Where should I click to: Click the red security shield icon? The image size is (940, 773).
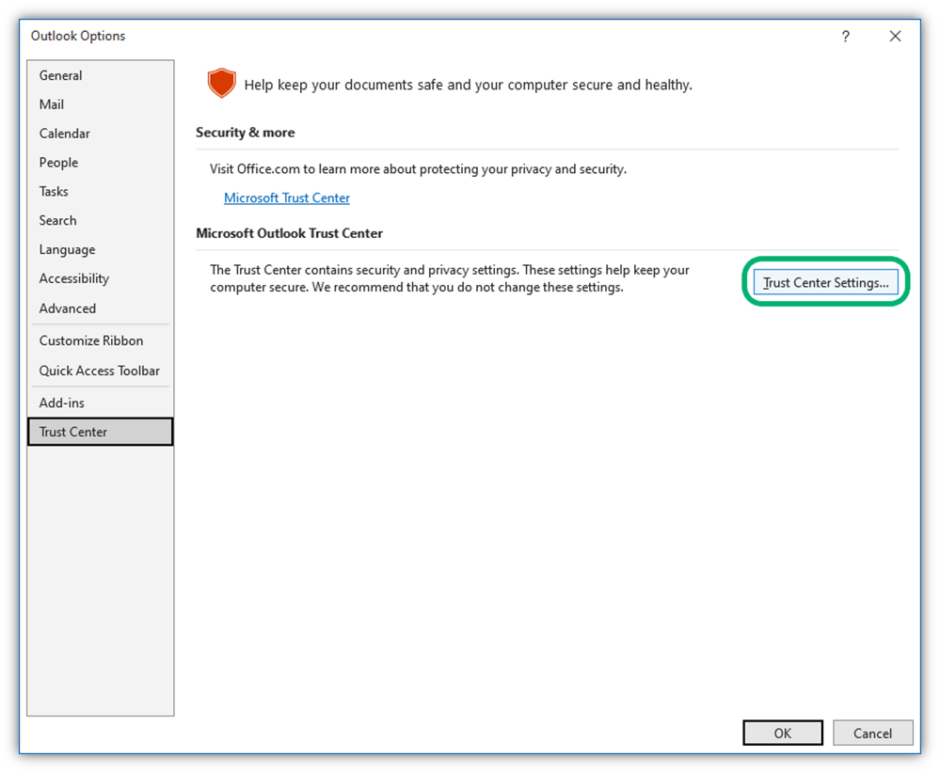pos(221,83)
